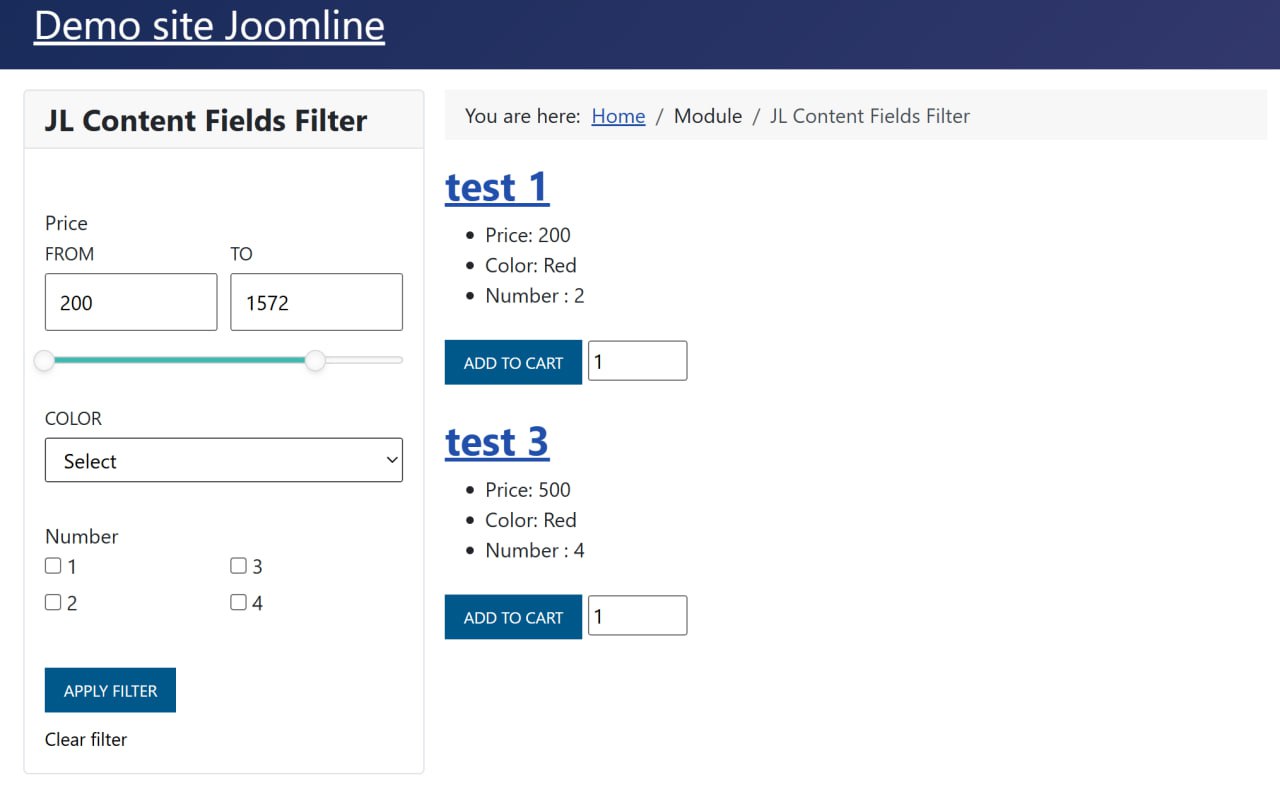Click the right price slider handle
This screenshot has width=1280, height=802.
coord(316,360)
